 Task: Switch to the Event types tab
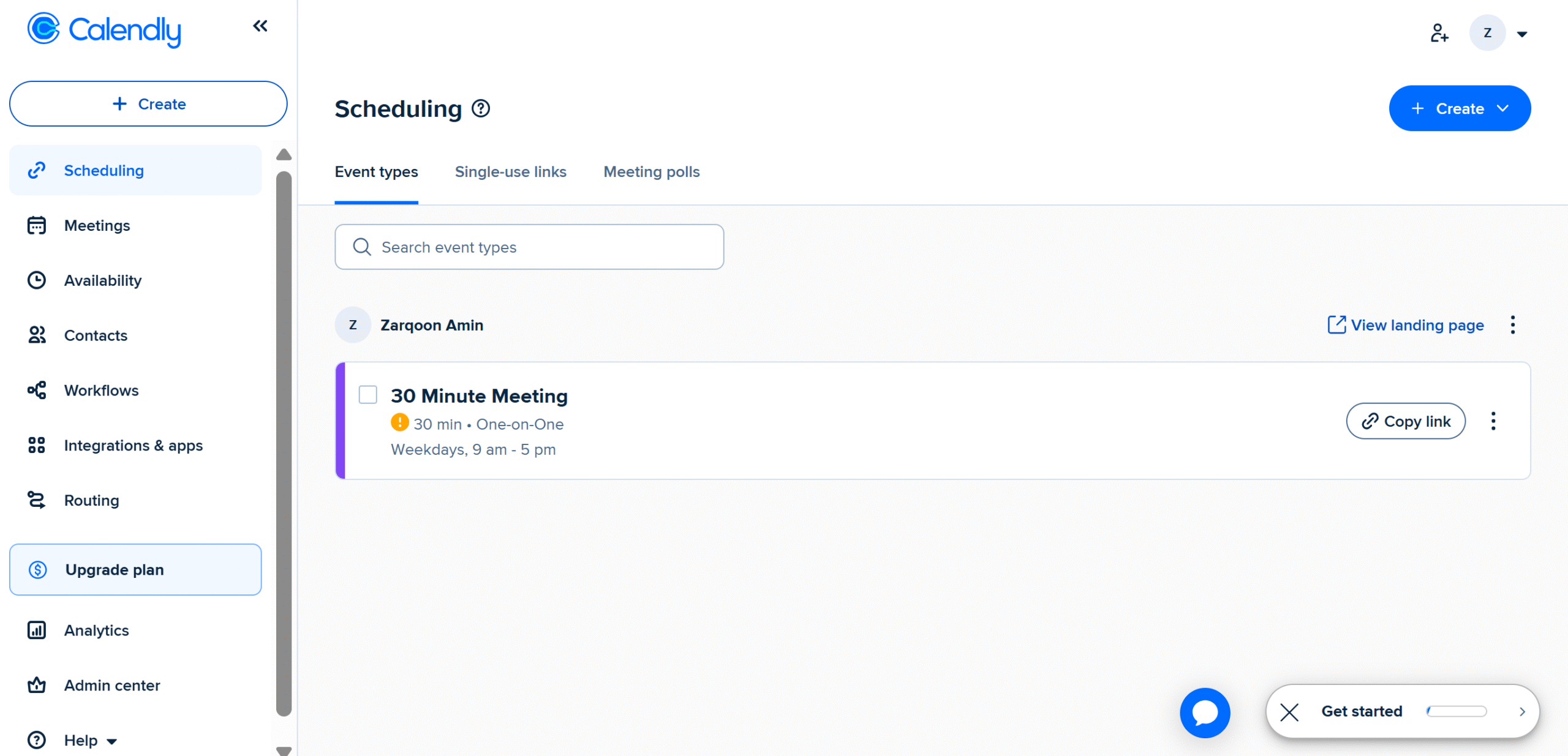[x=376, y=172]
